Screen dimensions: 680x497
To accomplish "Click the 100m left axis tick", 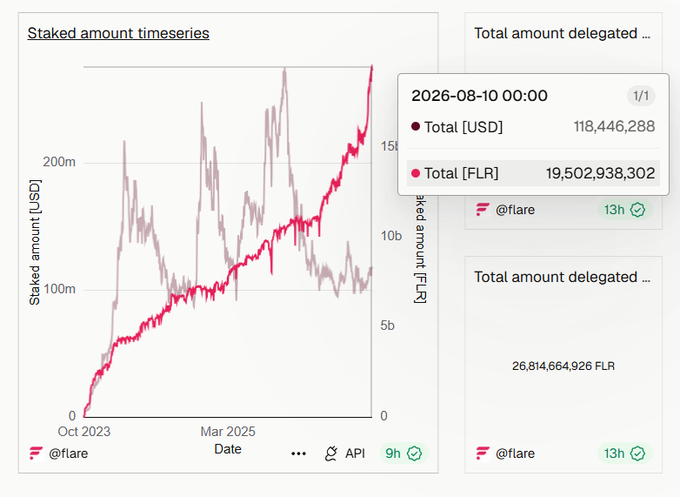I will (59, 289).
